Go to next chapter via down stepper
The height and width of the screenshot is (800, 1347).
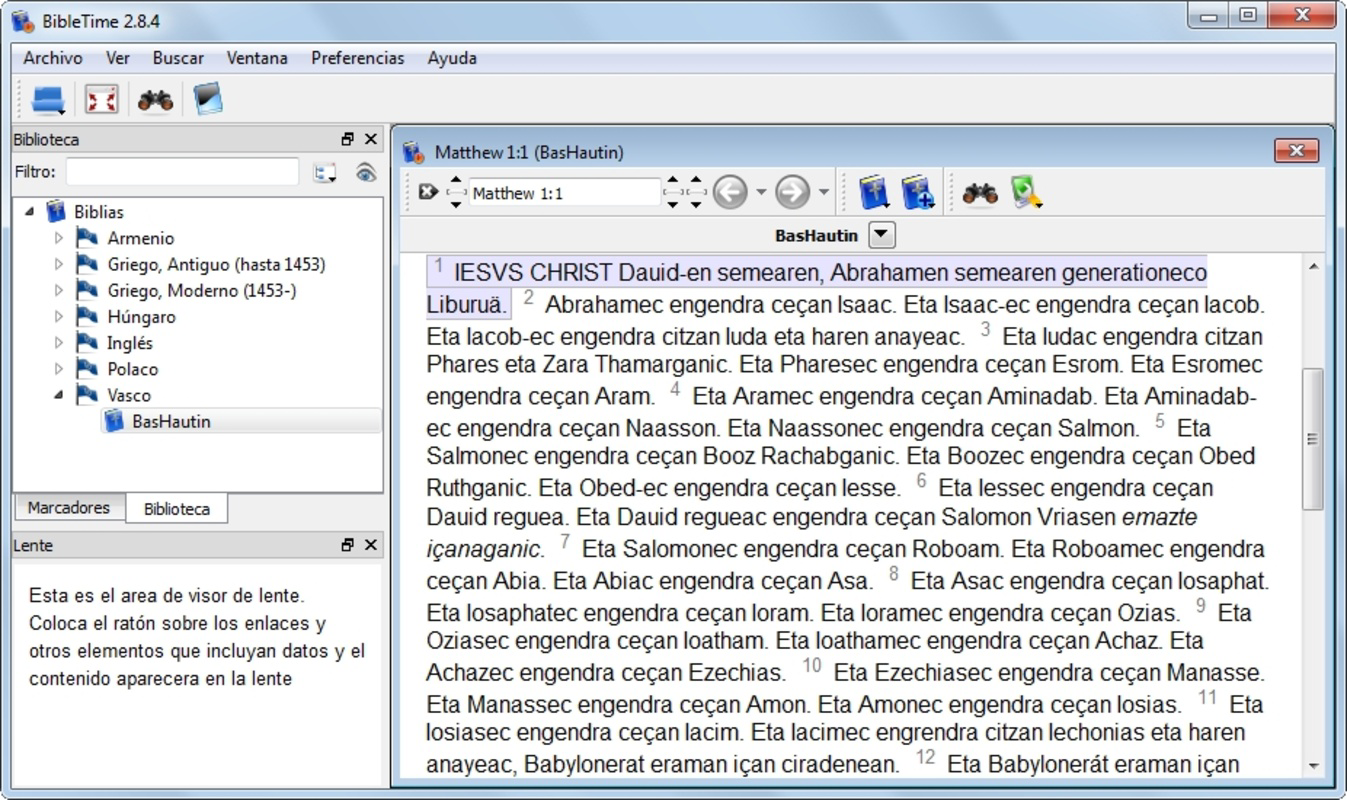pyautogui.click(x=673, y=203)
